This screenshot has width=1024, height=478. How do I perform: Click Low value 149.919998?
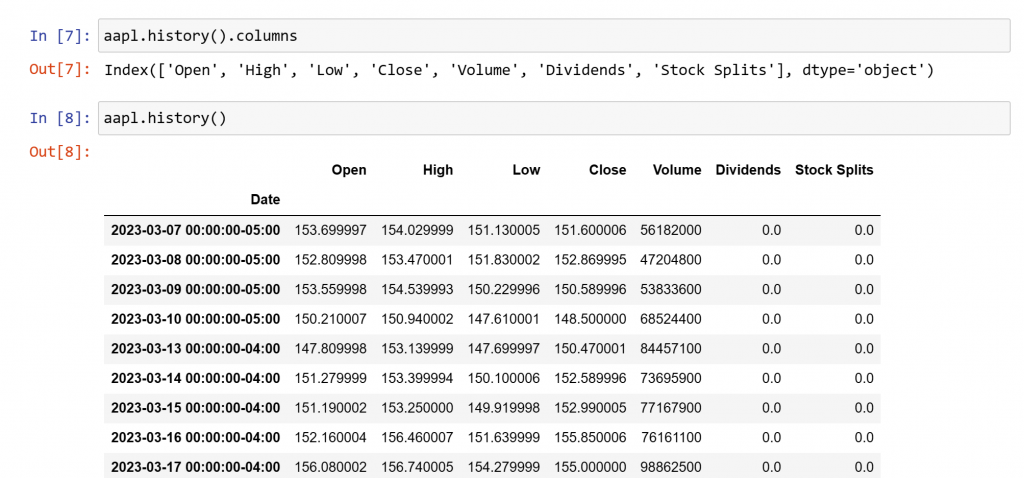coord(504,408)
